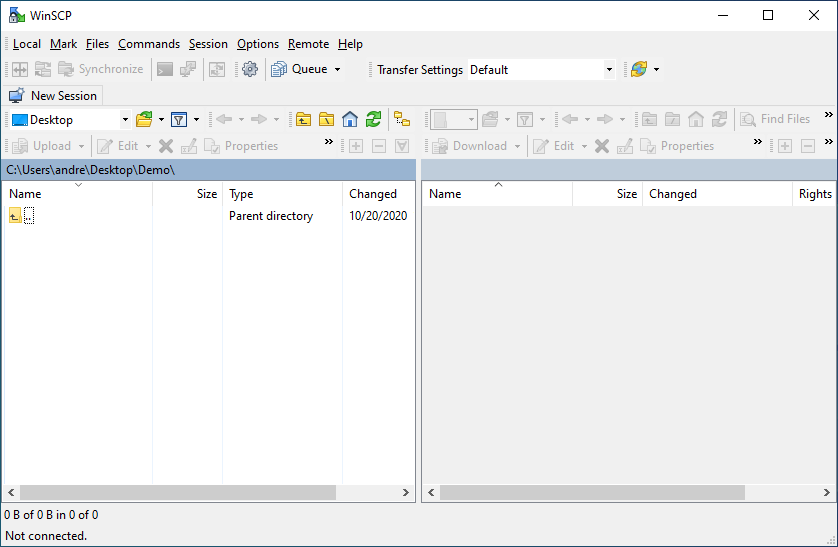This screenshot has height=547, width=838.
Task: Open the Help menu
Action: click(x=350, y=44)
